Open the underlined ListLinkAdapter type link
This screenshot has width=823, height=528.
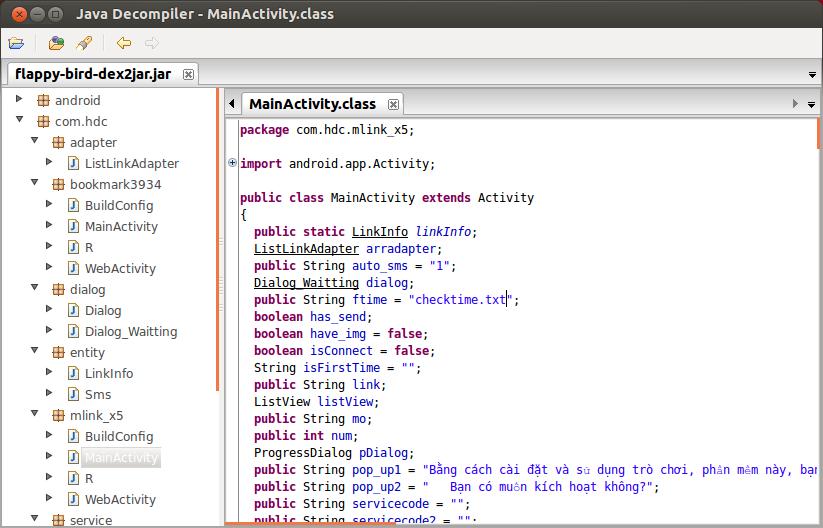point(306,248)
